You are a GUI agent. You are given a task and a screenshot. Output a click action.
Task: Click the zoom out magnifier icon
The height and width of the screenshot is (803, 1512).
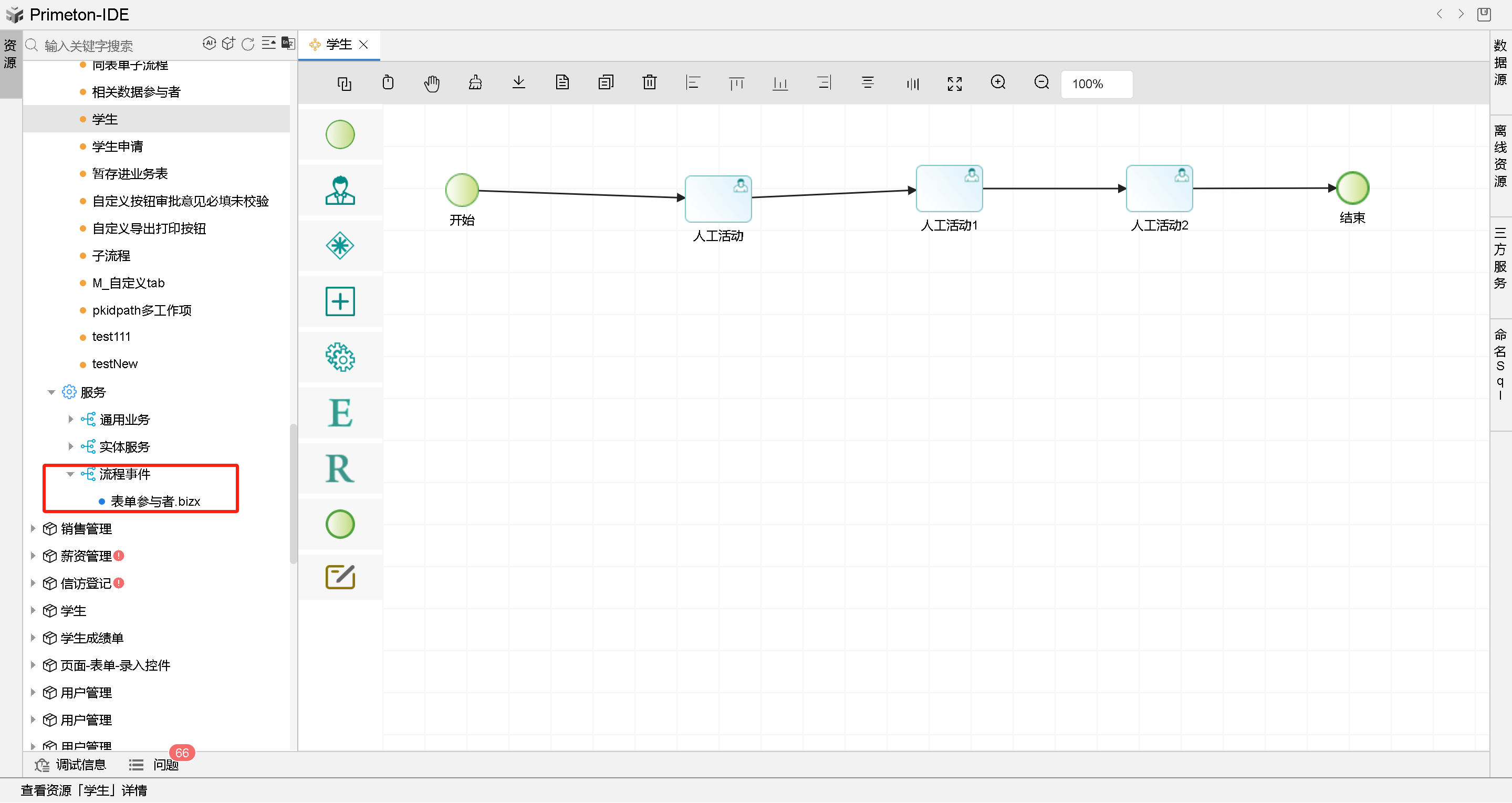click(x=1041, y=83)
